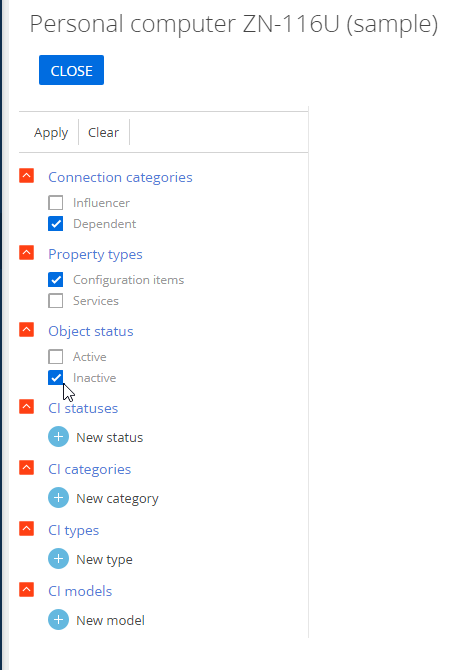Image resolution: width=474 pixels, height=670 pixels.
Task: Click the Property types heading
Action: [x=95, y=254]
